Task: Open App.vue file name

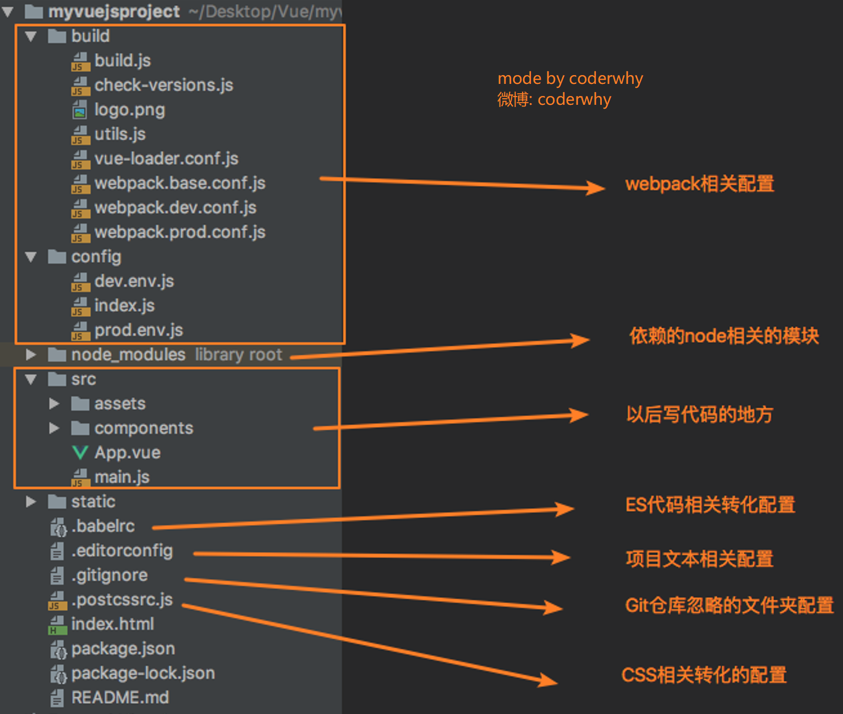Action: 127,453
